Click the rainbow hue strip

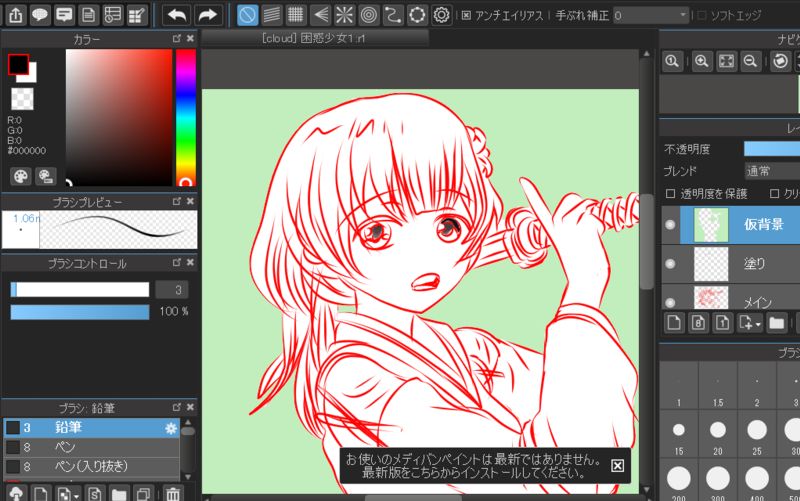point(186,117)
